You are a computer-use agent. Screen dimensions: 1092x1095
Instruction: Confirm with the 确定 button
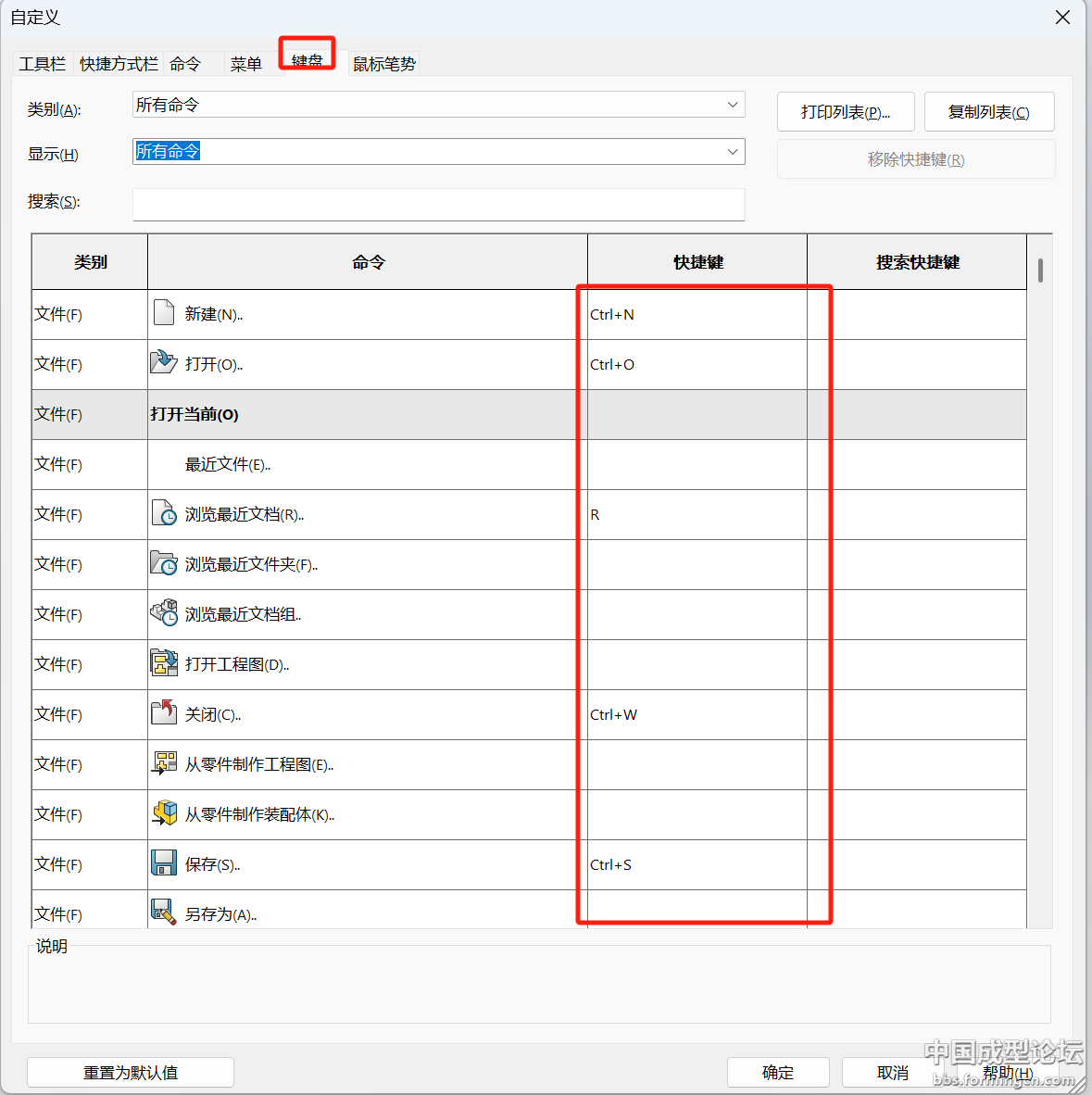(x=778, y=1072)
